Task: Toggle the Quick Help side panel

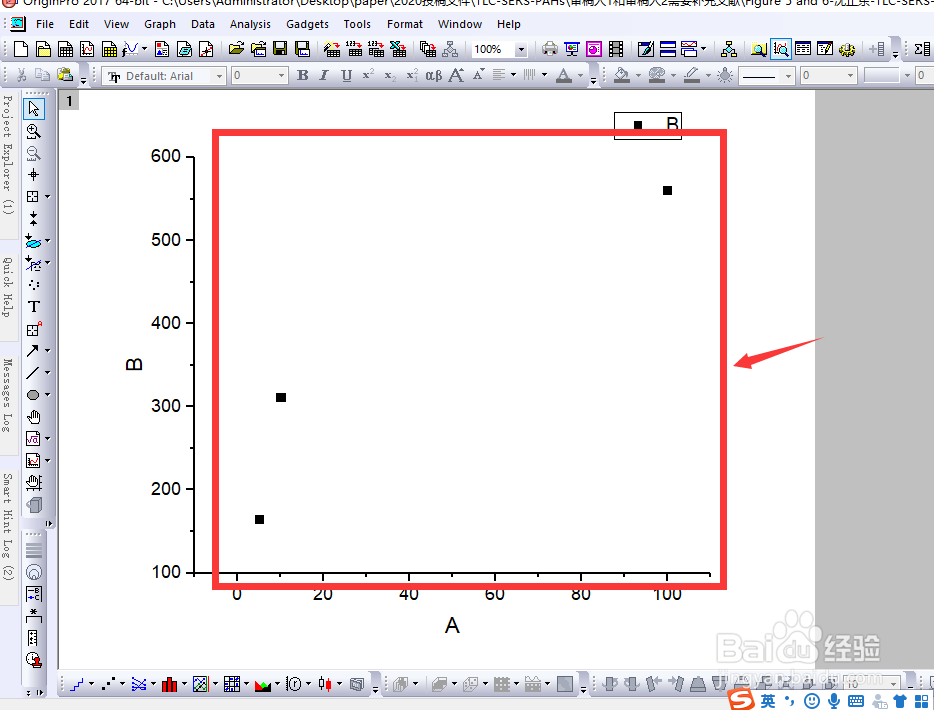Action: click(7, 288)
